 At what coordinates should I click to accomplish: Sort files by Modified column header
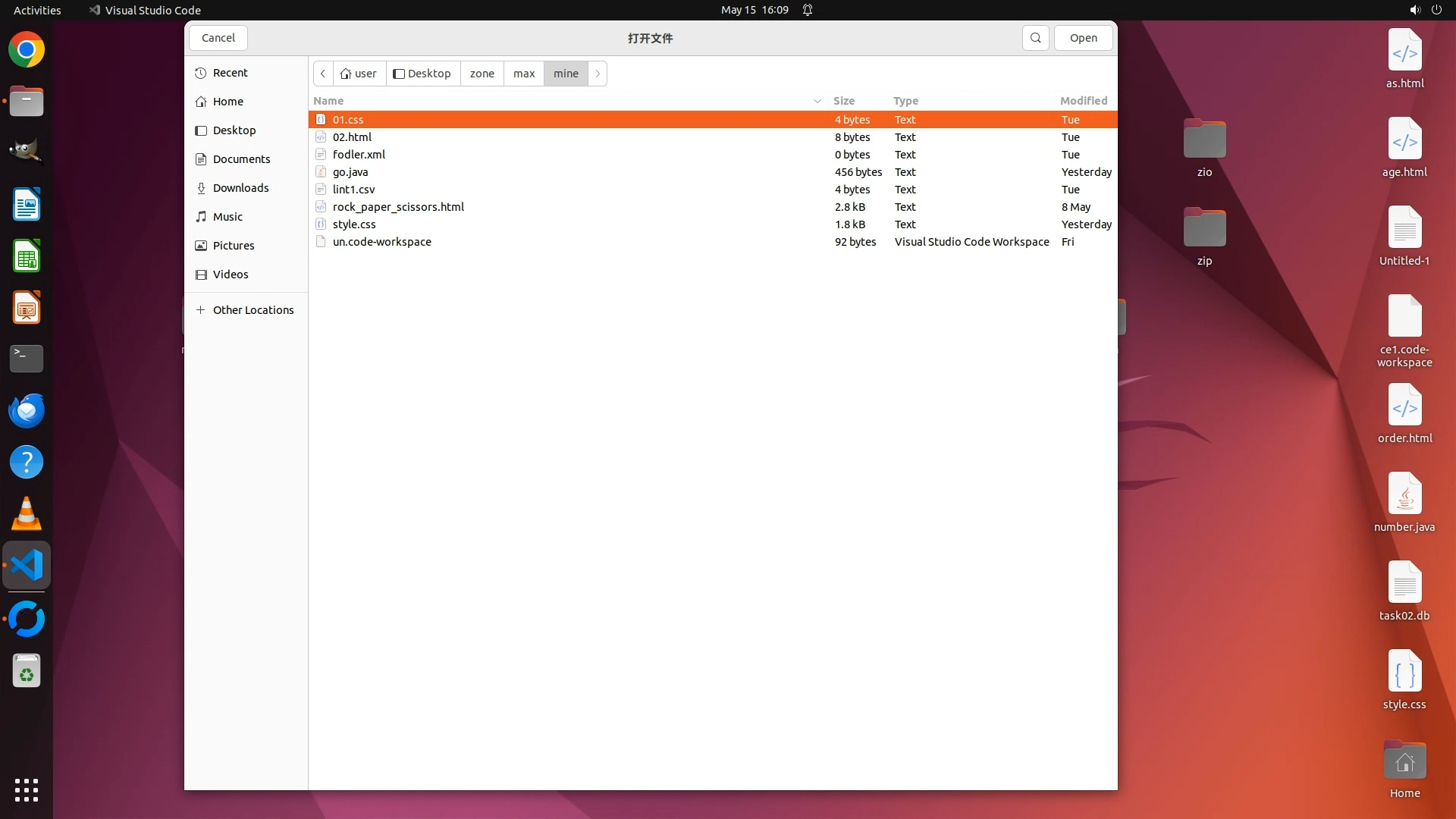[x=1083, y=101]
